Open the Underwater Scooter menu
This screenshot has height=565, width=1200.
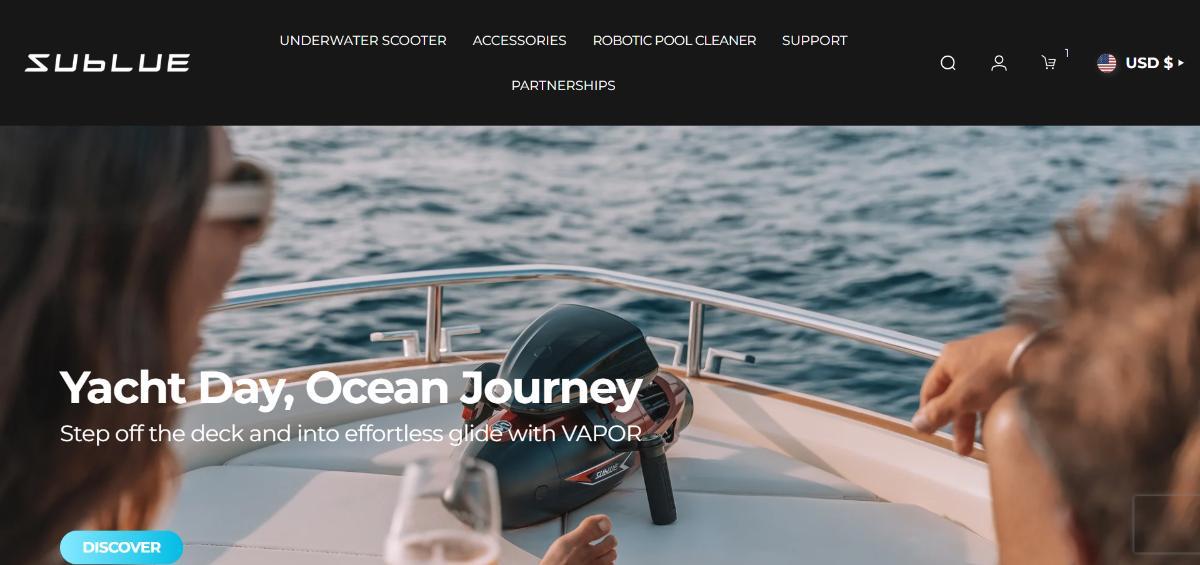[363, 41]
